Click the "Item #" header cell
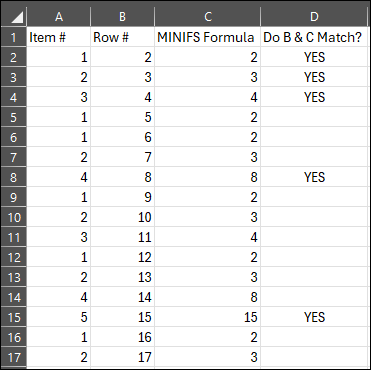Image resolution: width=371 pixels, height=370 pixels. point(59,37)
